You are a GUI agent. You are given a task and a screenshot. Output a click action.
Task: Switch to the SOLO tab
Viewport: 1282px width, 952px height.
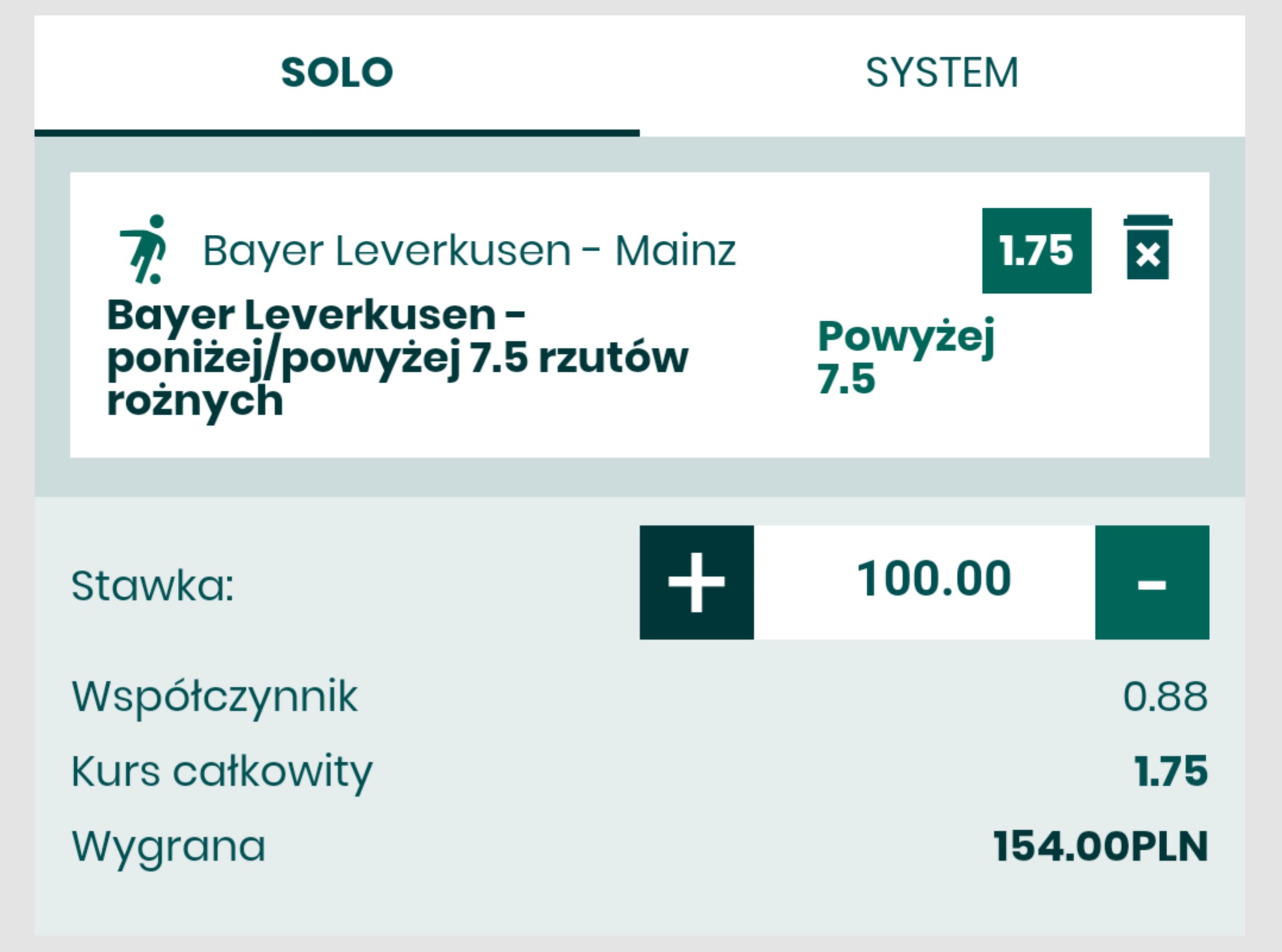[336, 72]
